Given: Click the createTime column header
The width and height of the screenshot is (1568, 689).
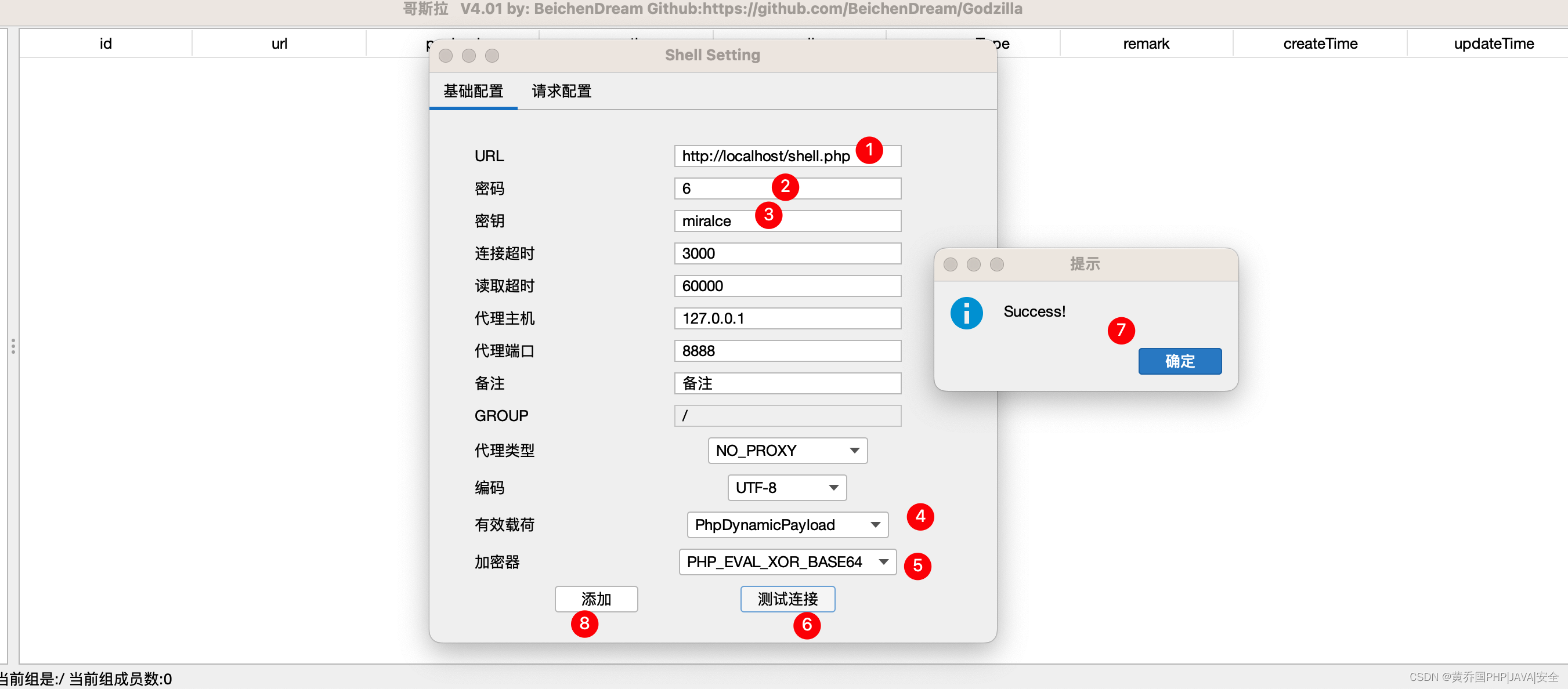Looking at the screenshot, I should pos(1320,43).
